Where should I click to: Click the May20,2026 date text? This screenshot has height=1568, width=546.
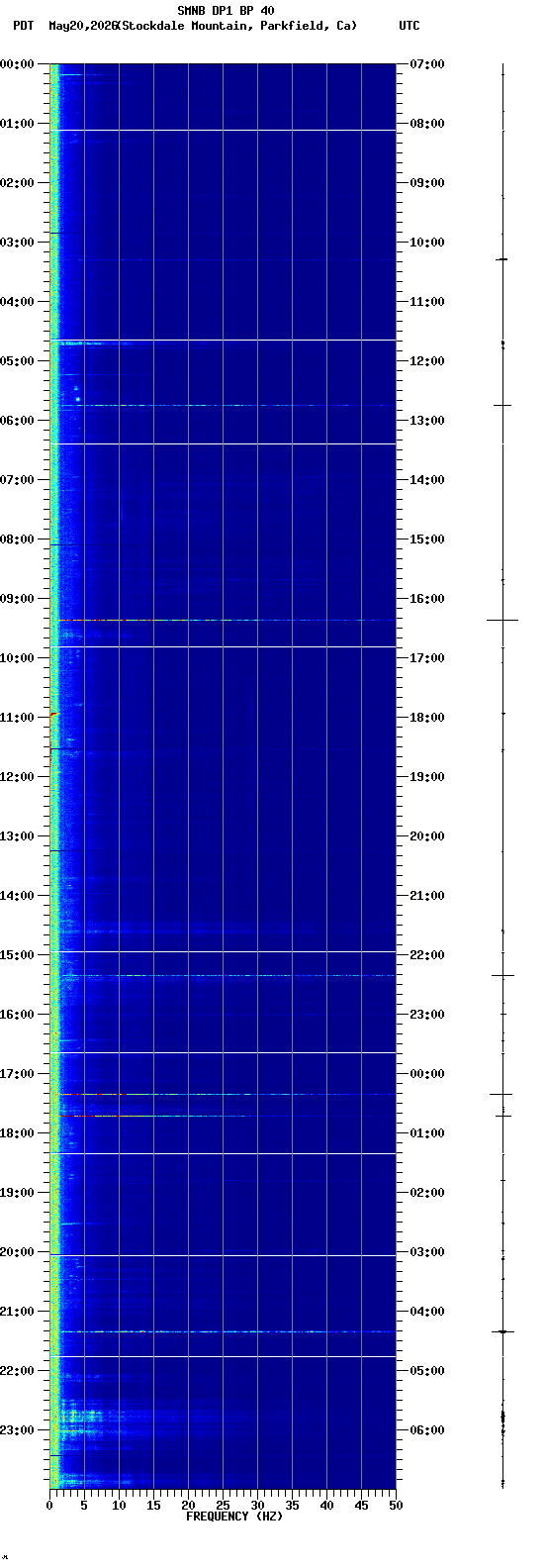point(82,26)
